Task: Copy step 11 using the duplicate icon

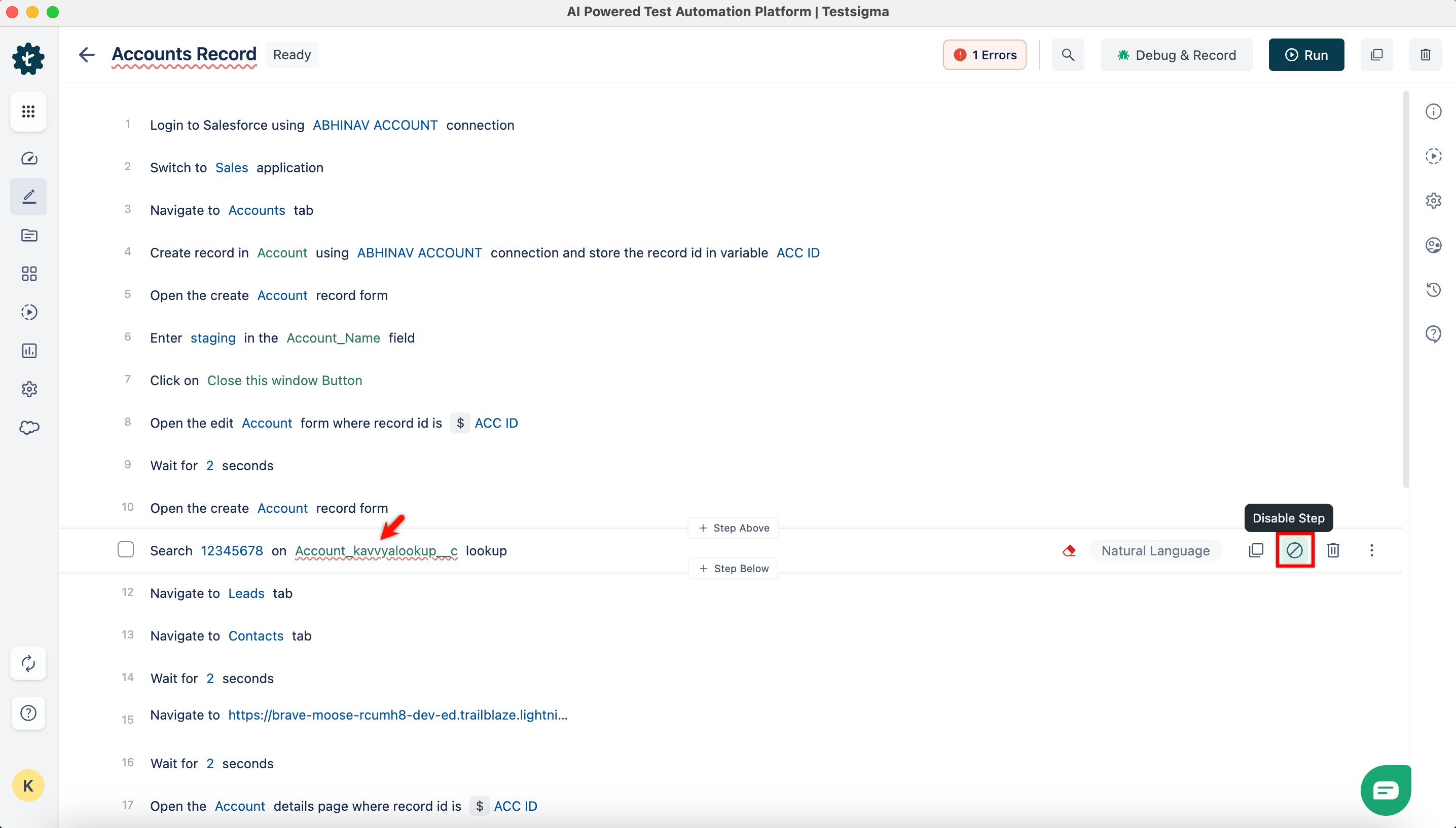Action: (x=1256, y=550)
